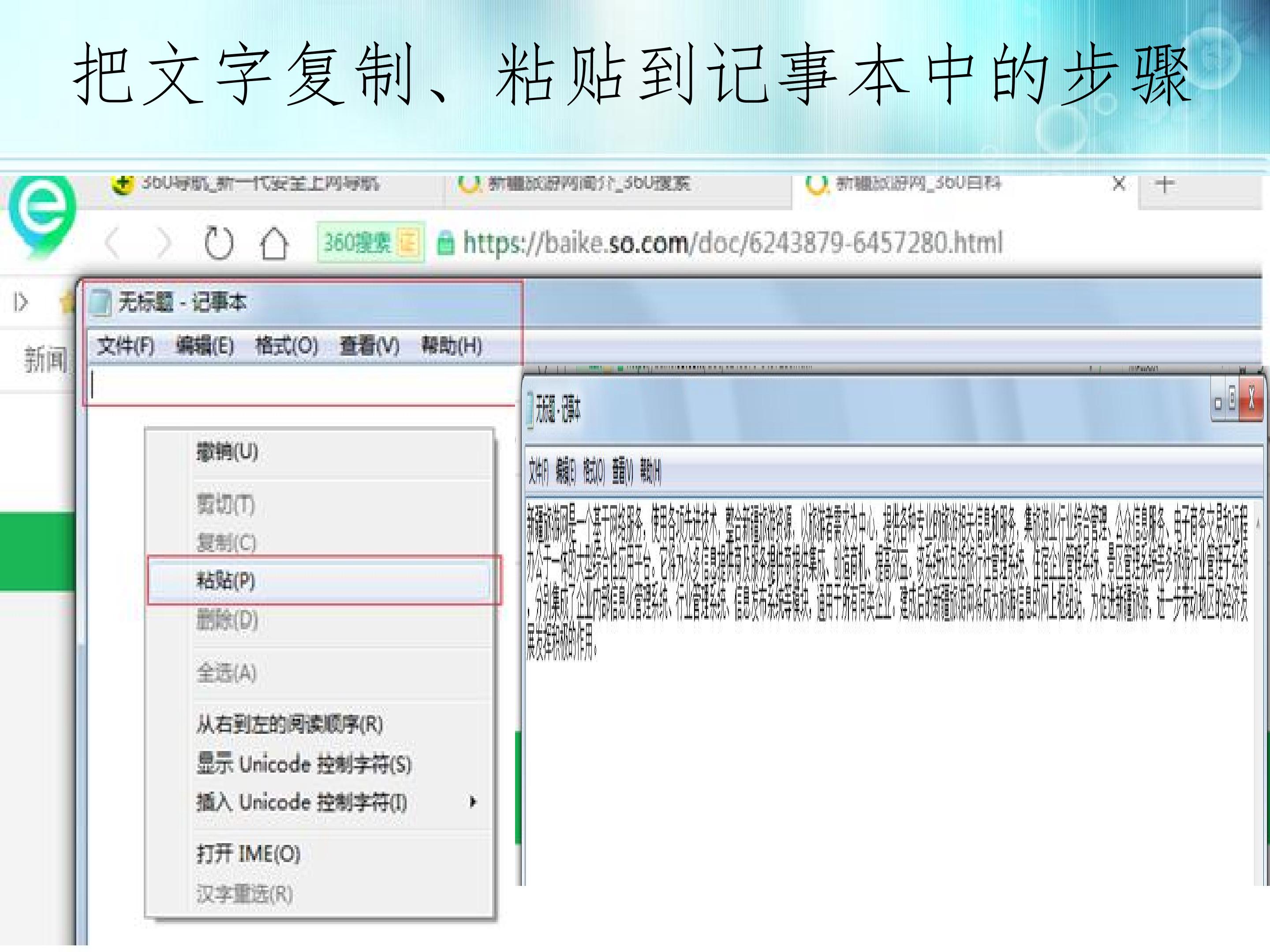This screenshot has height=952, width=1270.
Task: Click the 360 browser logo icon
Action: 42,216
